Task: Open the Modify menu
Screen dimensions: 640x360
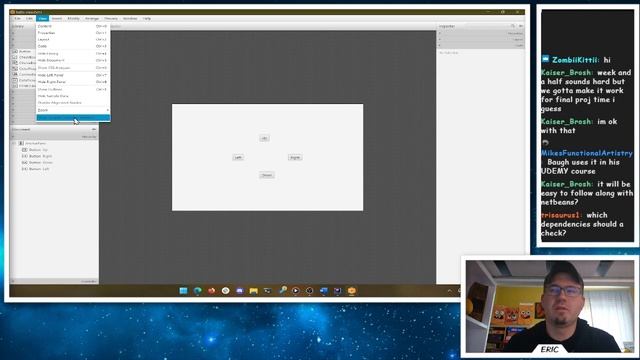Action: (73, 18)
